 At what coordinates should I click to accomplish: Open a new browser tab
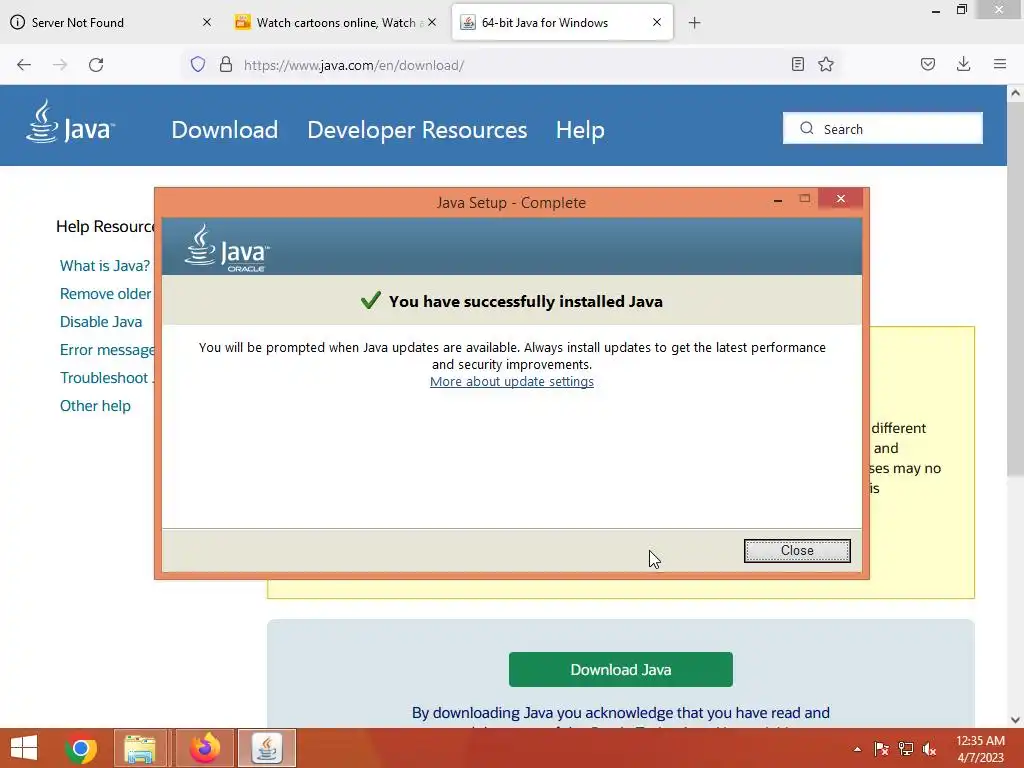tap(694, 23)
